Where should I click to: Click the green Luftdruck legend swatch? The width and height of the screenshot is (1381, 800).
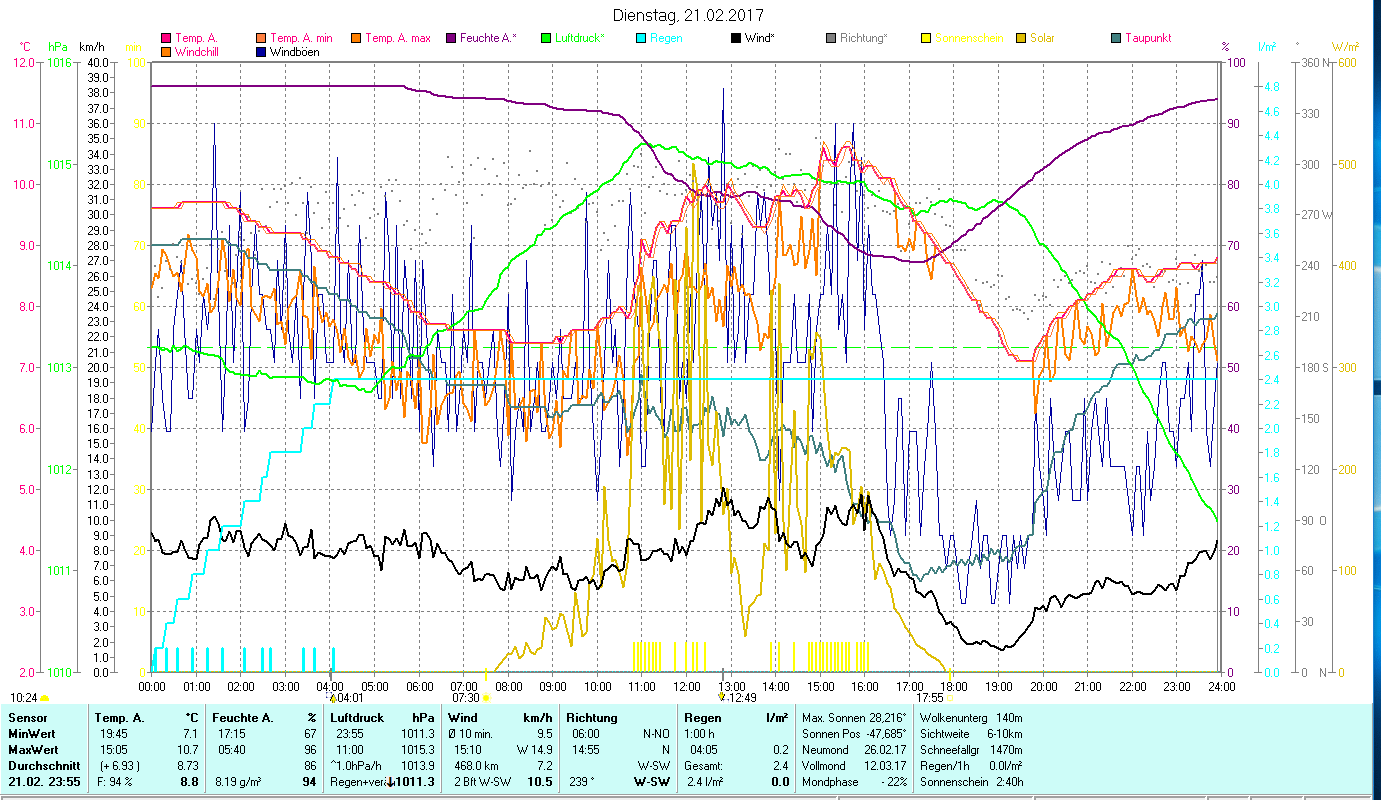pos(545,39)
